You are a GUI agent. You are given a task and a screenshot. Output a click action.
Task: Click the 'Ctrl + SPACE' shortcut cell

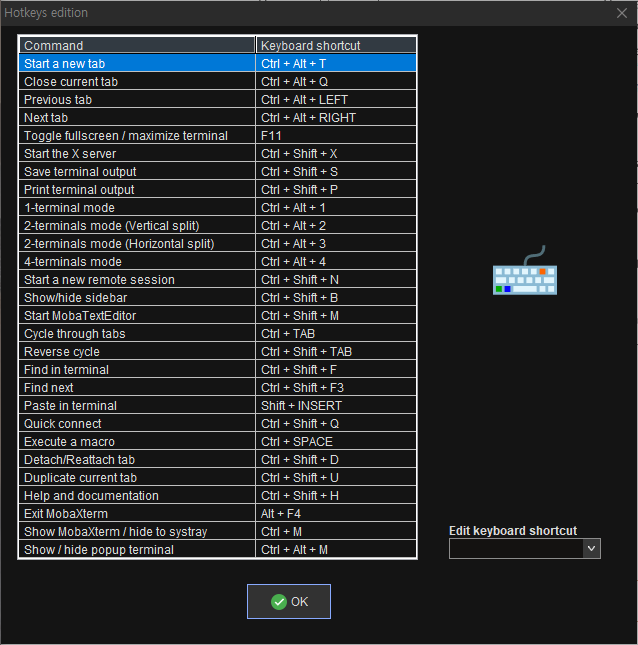[x=336, y=441]
